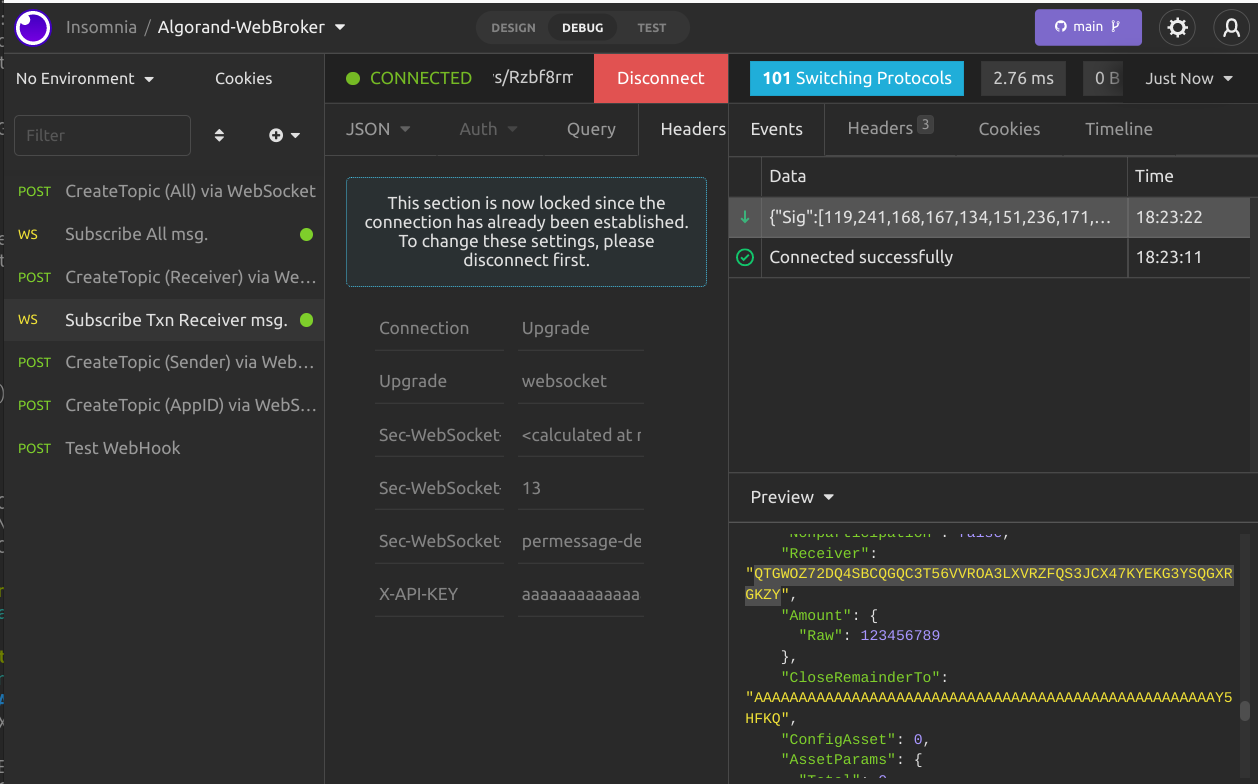
Task: Switch to the response Cookies tab
Action: pos(1009,129)
